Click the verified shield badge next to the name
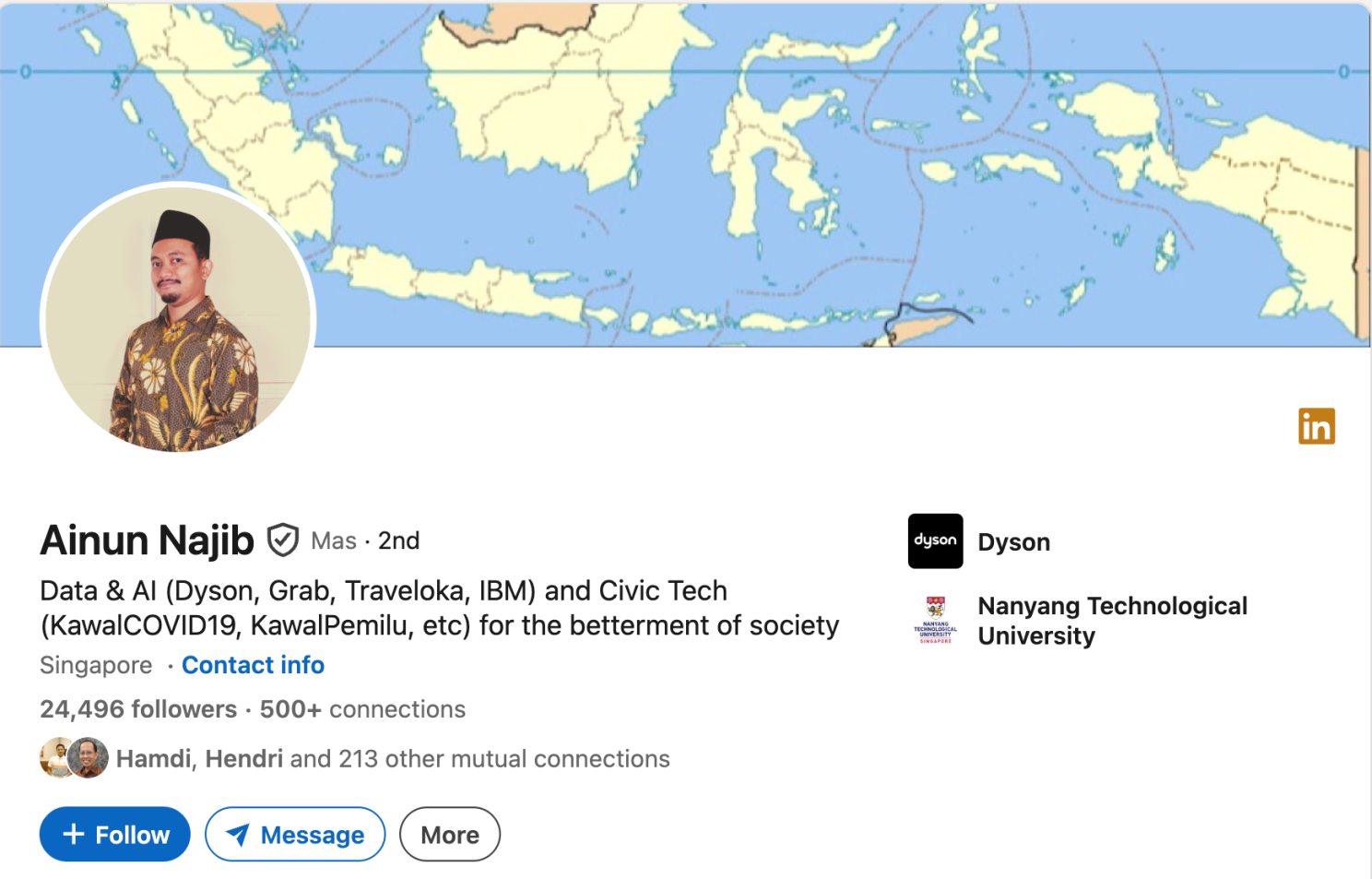1372x879 pixels. [x=283, y=540]
